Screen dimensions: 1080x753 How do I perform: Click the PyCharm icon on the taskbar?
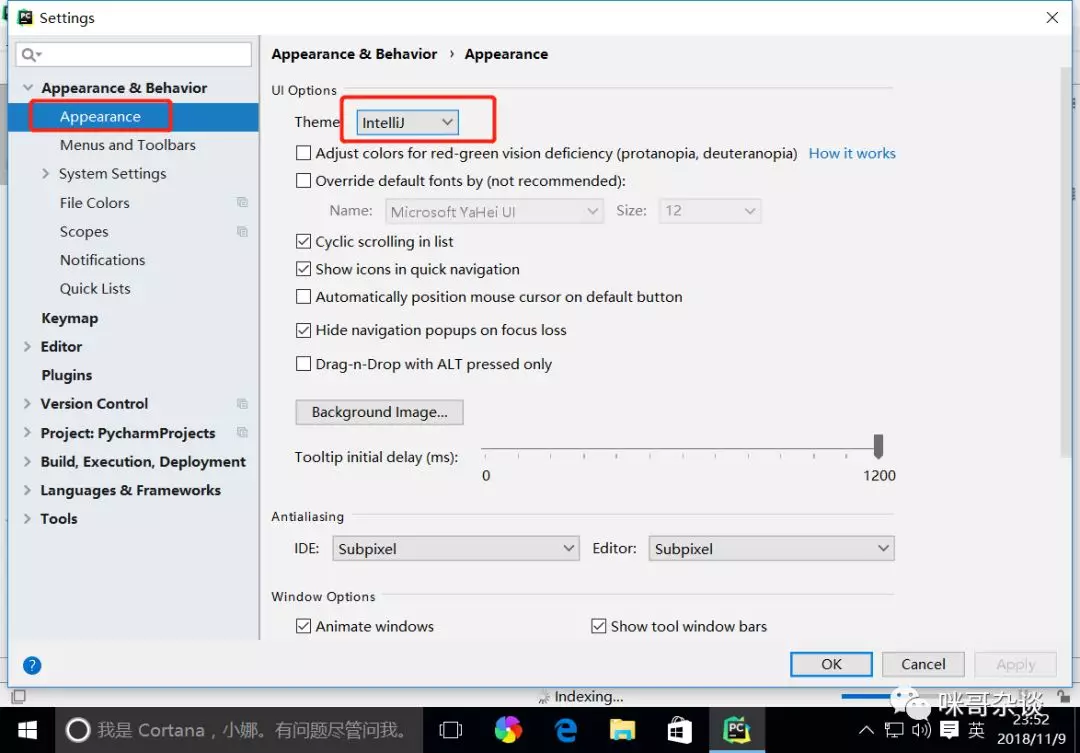736,730
